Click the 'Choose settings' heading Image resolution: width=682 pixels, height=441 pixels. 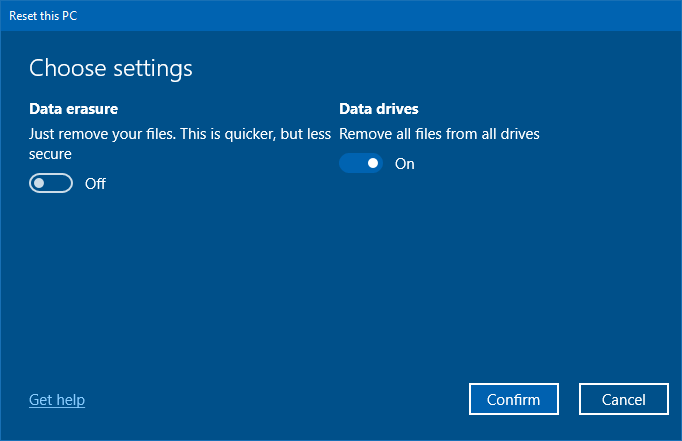coord(111,68)
